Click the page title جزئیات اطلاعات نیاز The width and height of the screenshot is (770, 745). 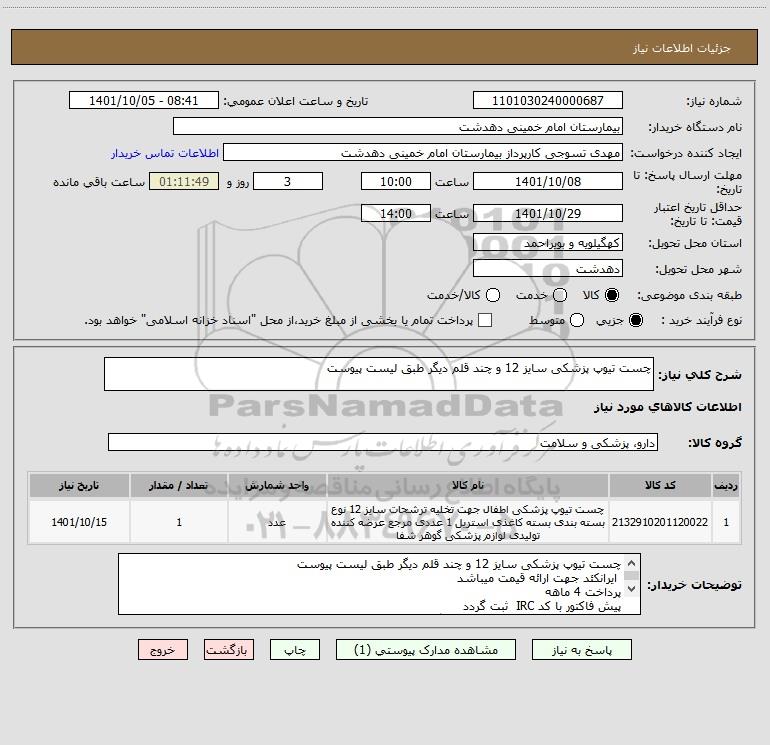point(682,48)
